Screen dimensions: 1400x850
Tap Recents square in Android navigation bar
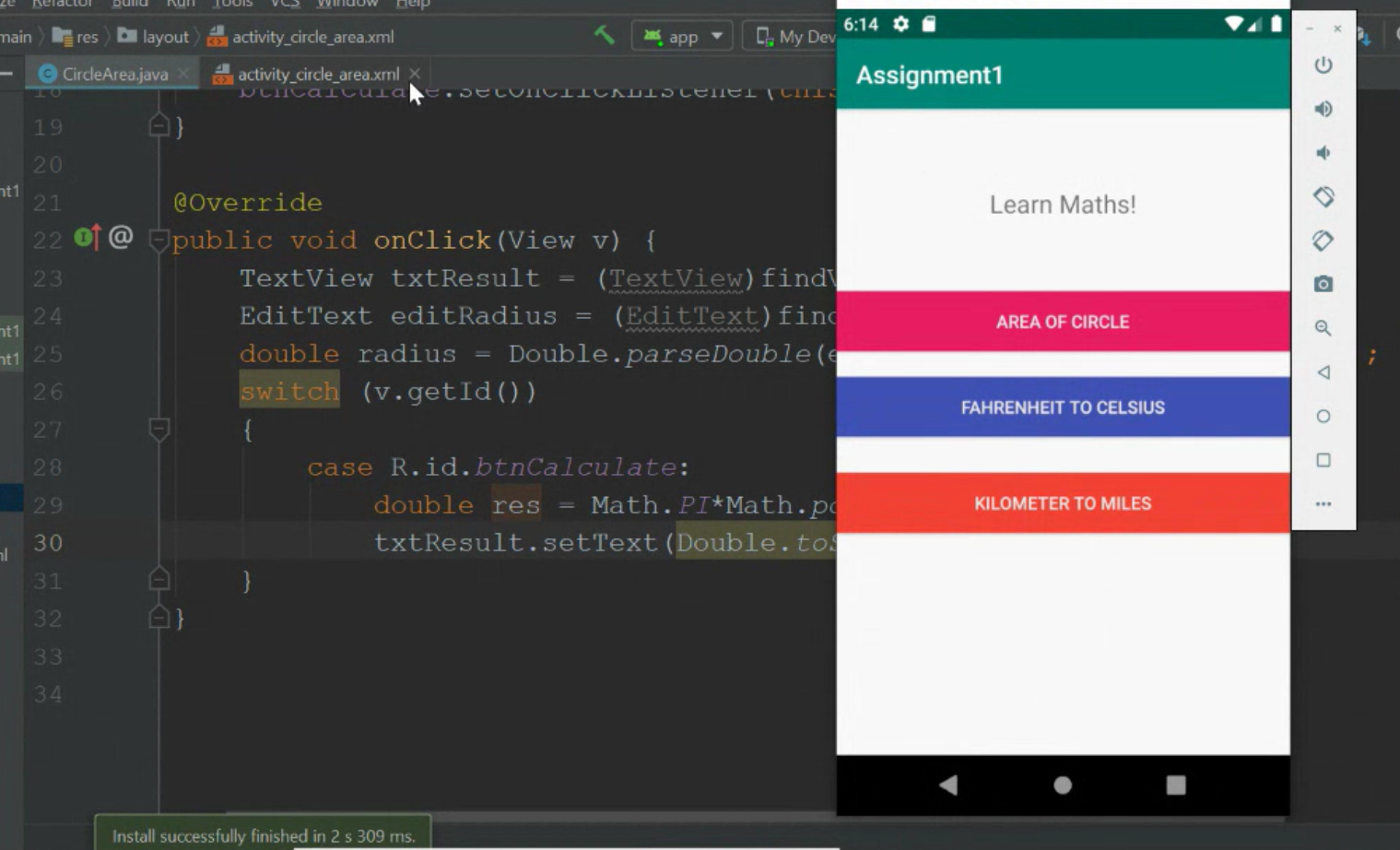pyautogui.click(x=1176, y=785)
